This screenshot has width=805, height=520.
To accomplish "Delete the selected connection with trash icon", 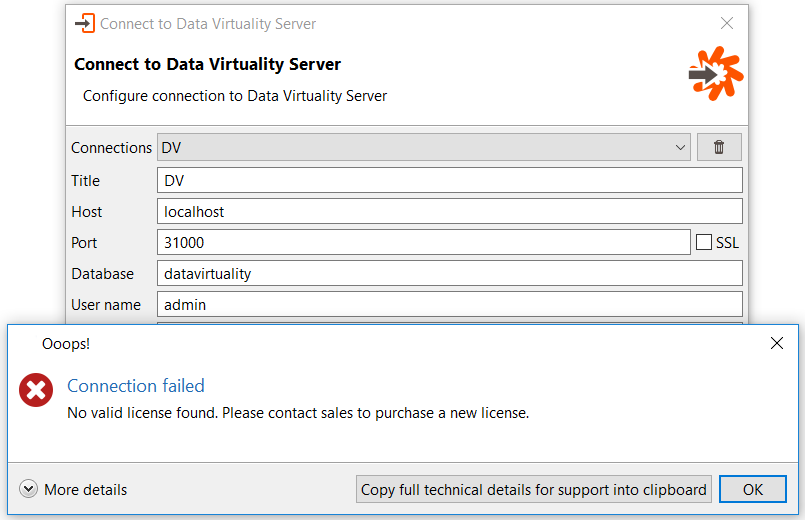I will [719, 147].
